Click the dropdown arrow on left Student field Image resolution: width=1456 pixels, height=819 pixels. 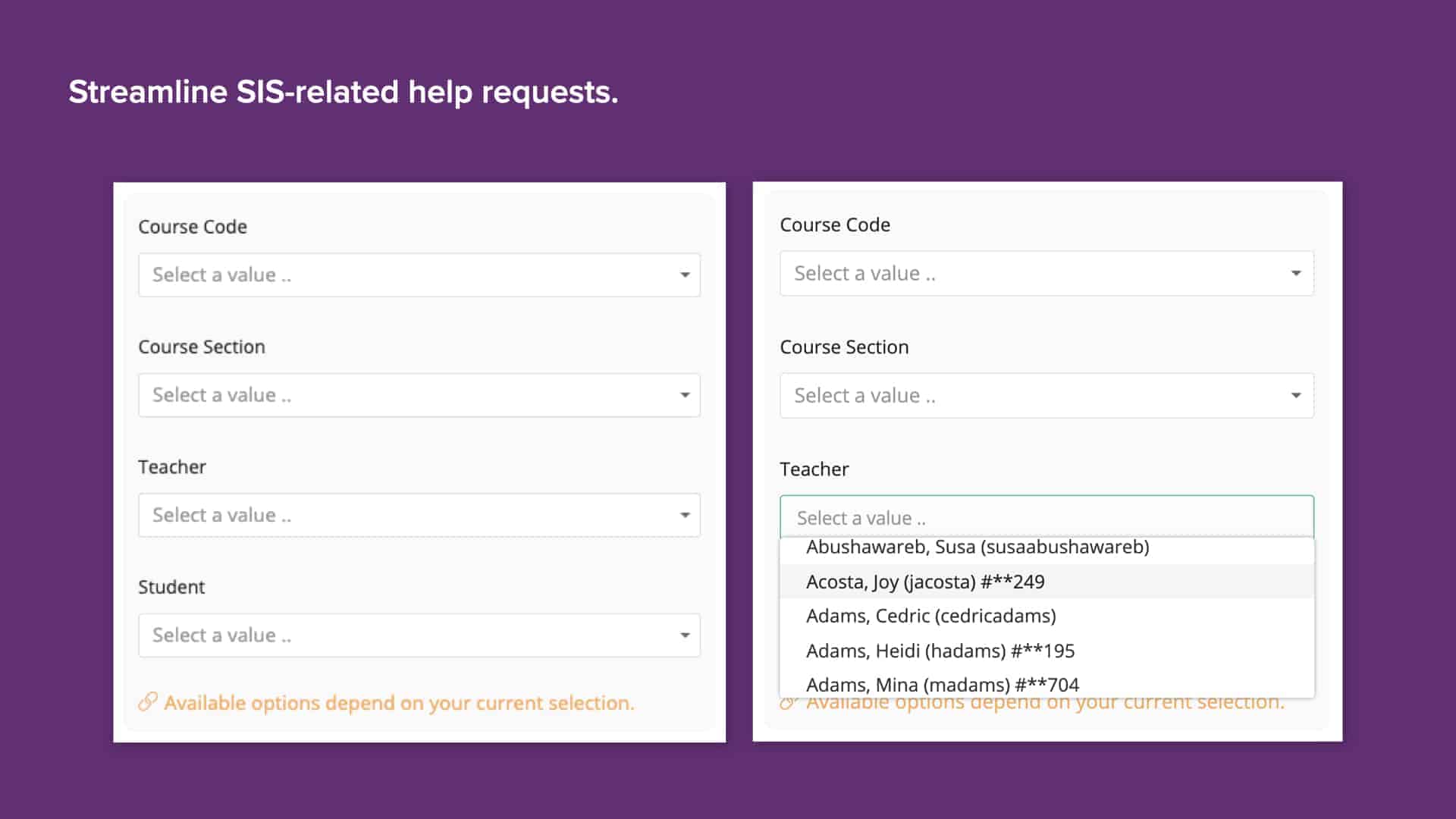coord(684,635)
